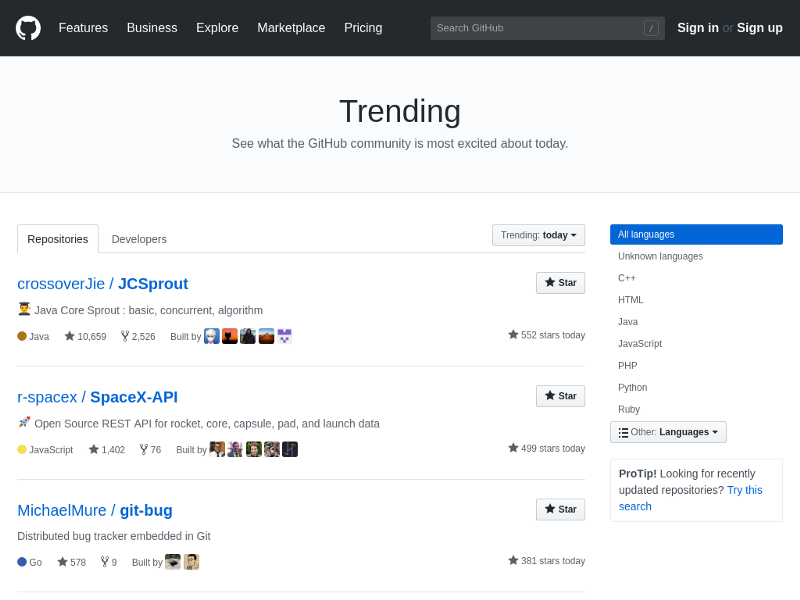Image resolution: width=800 pixels, height=600 pixels.
Task: Click second contributor avatar of JCSprout
Action: pos(230,336)
